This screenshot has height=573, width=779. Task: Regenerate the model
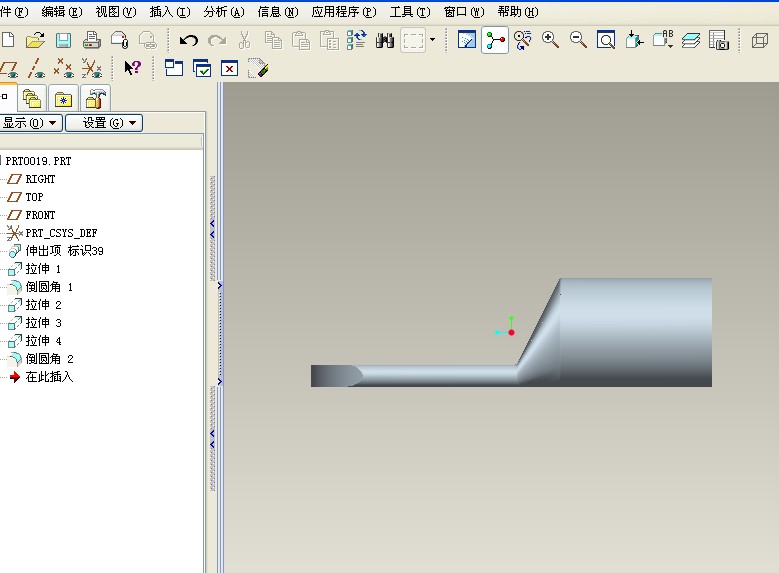tap(357, 40)
